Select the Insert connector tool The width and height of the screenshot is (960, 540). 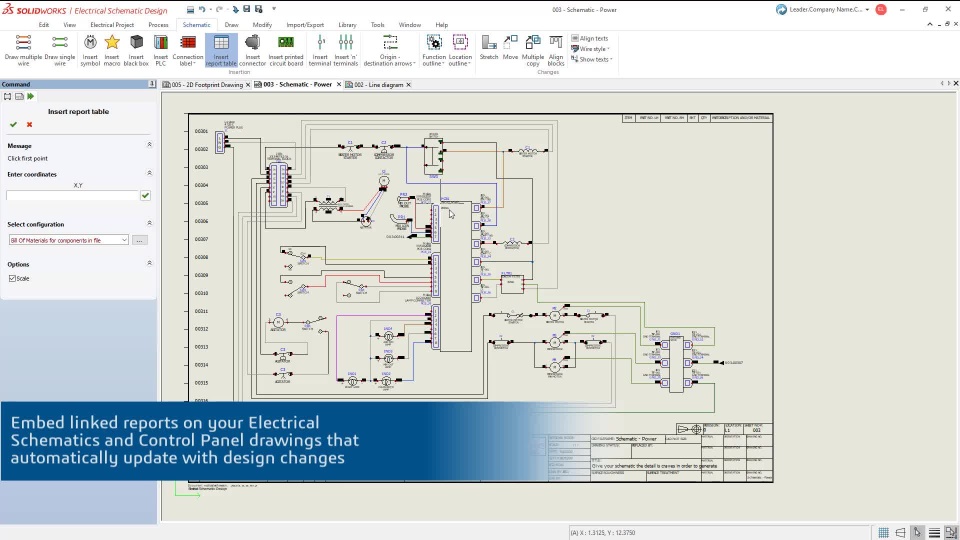point(252,50)
